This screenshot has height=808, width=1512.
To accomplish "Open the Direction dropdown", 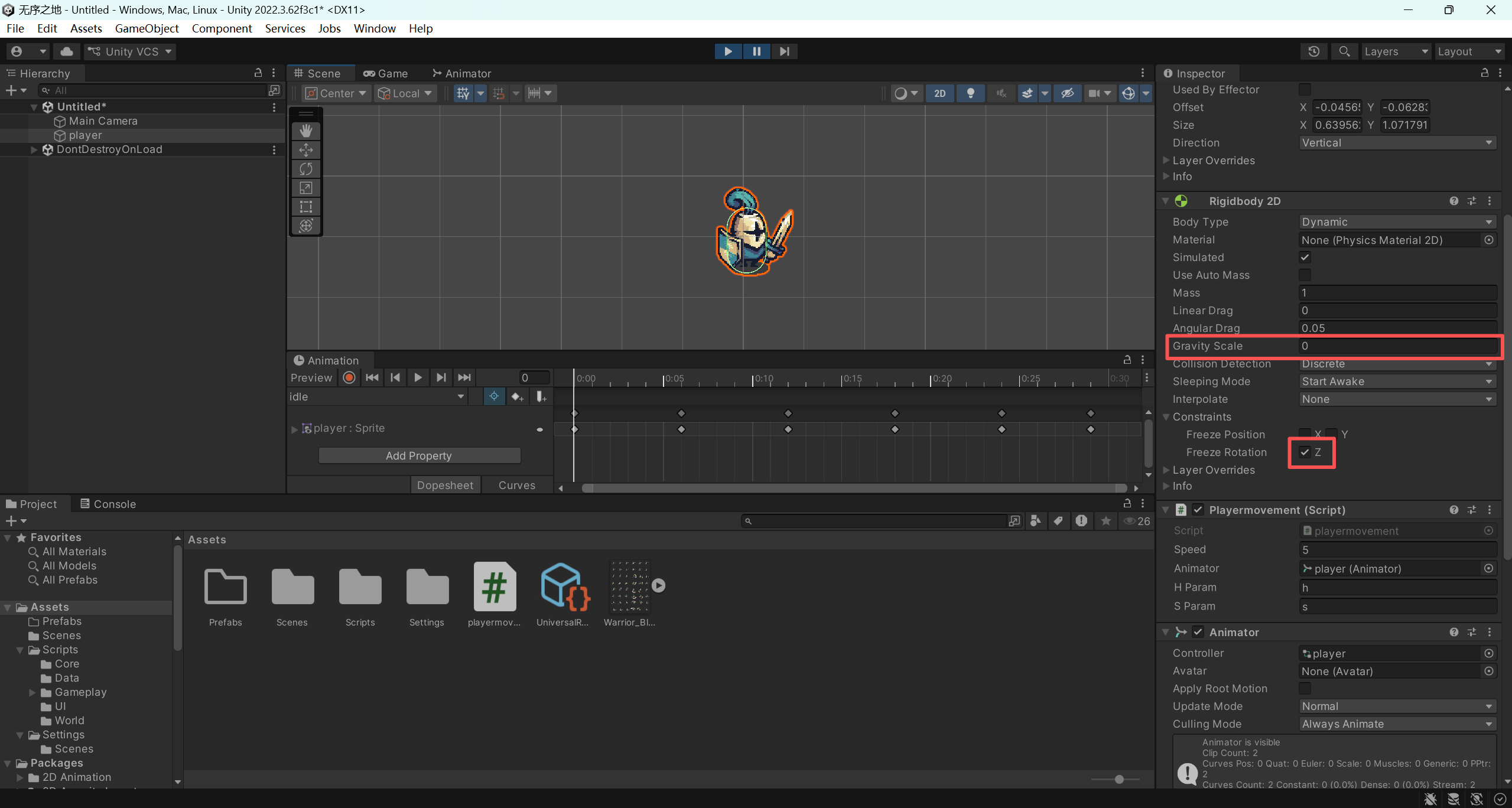I will pyautogui.click(x=1397, y=143).
